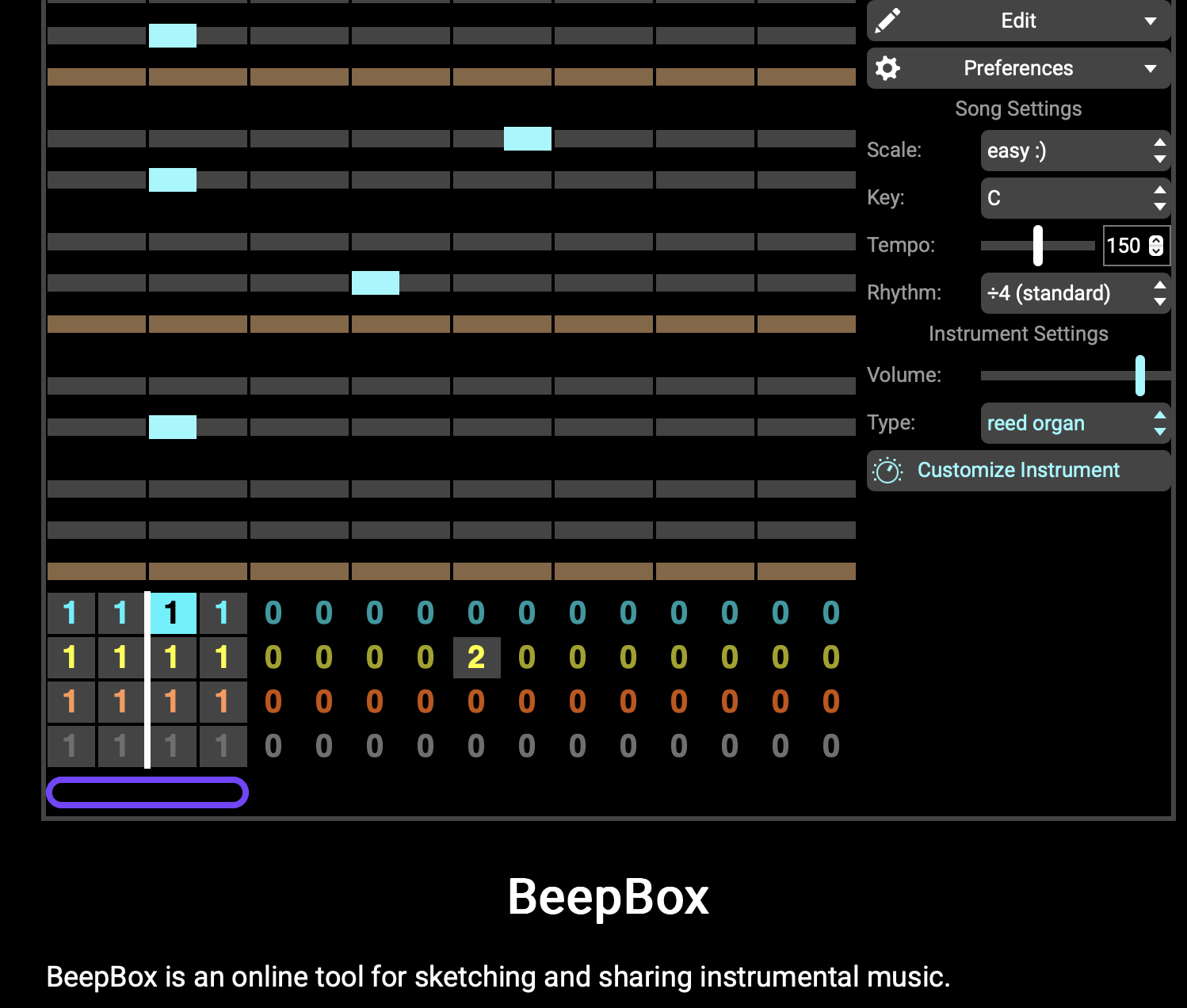Select fourth cyan pattern 1 in top channel
The height and width of the screenshot is (1008, 1187).
(x=223, y=613)
